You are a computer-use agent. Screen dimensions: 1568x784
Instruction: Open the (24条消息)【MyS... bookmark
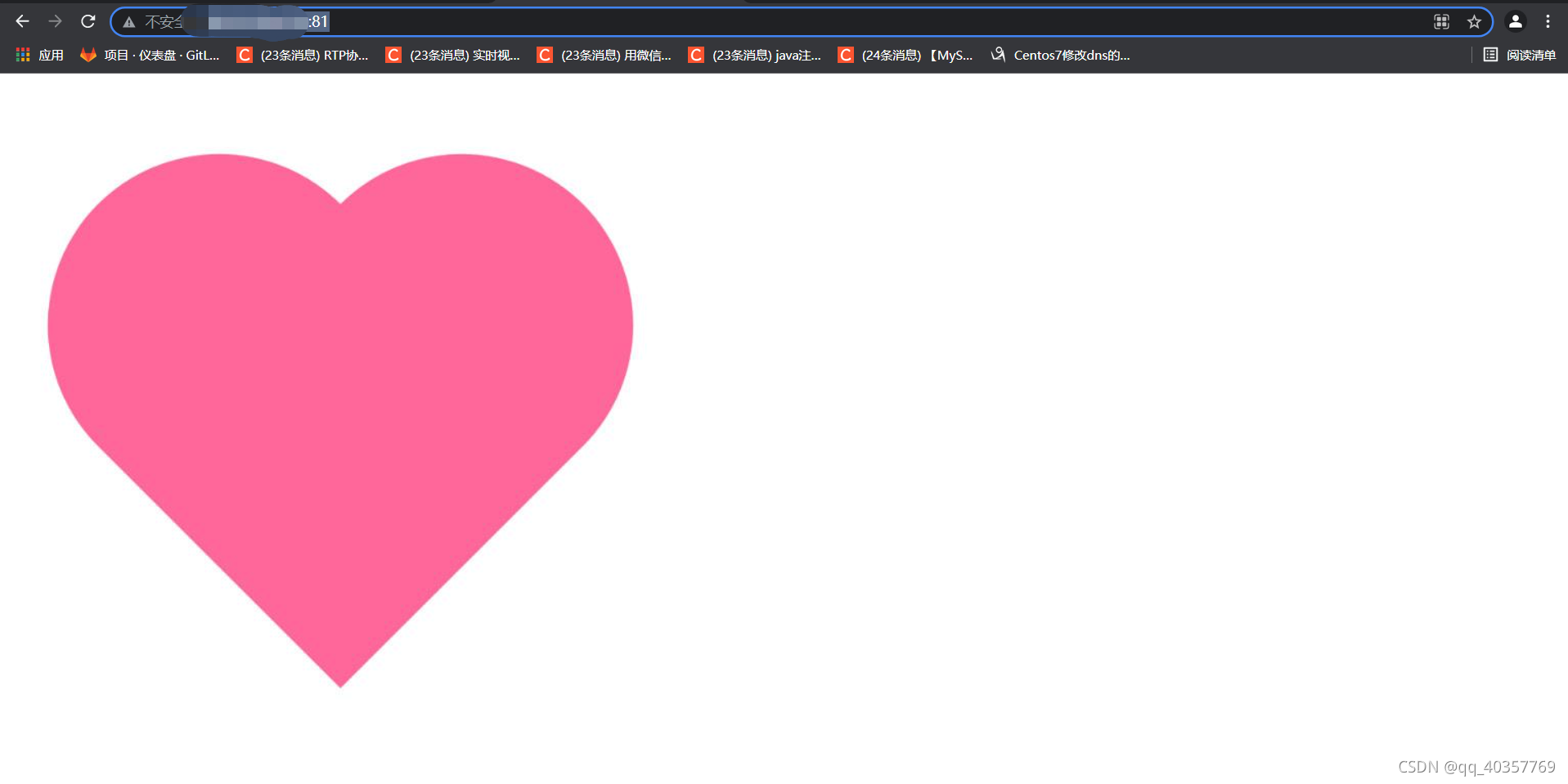pos(905,55)
